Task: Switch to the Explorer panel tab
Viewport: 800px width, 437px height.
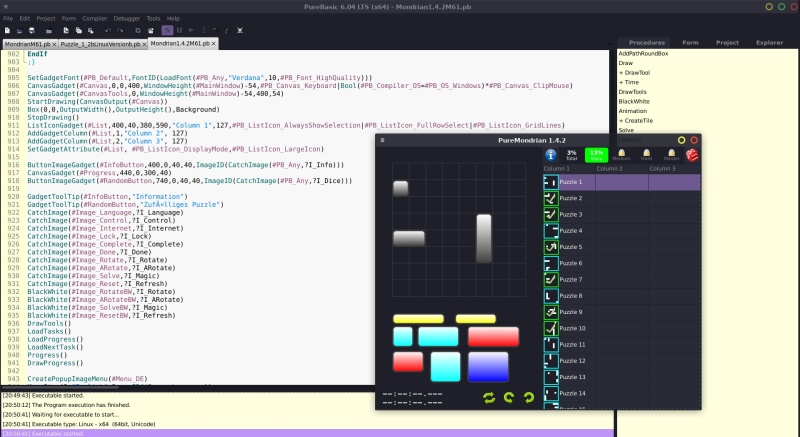Action: tap(769, 43)
